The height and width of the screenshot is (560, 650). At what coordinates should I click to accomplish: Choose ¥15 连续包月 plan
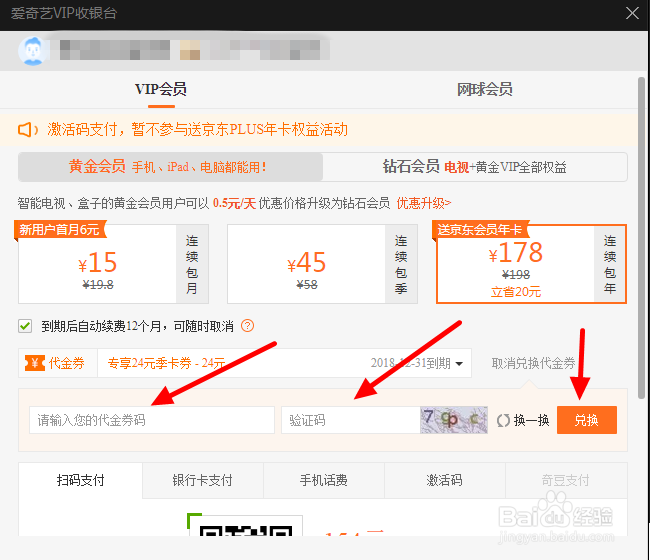tap(113, 264)
